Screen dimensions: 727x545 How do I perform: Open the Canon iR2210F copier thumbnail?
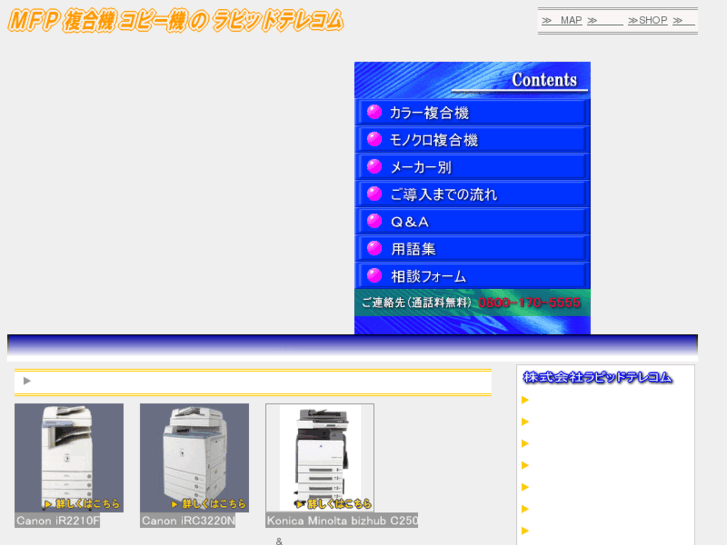click(x=69, y=458)
